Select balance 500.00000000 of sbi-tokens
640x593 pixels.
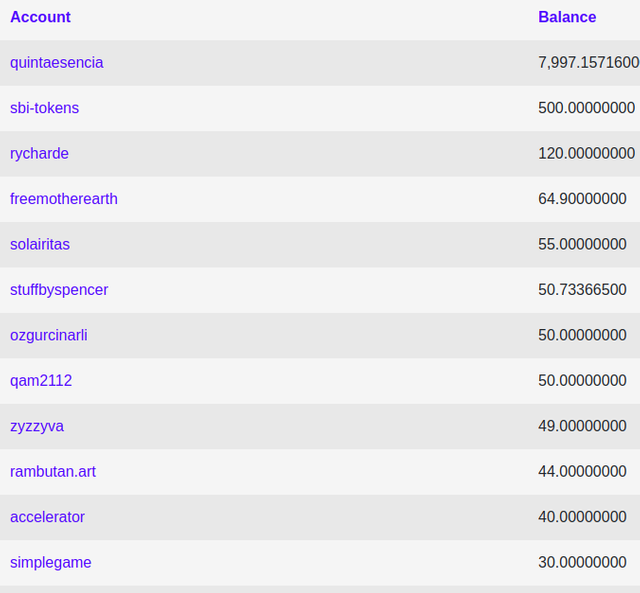[587, 108]
